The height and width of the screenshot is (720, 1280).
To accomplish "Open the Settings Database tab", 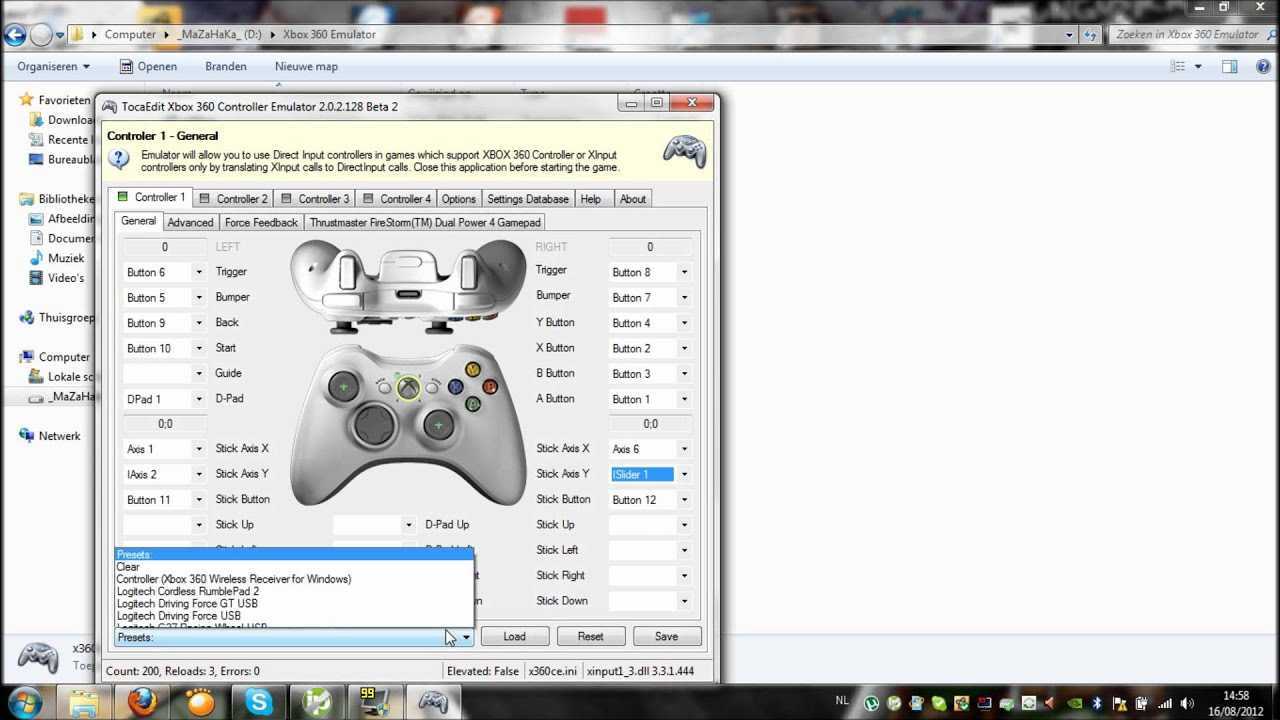I will click(x=528, y=199).
